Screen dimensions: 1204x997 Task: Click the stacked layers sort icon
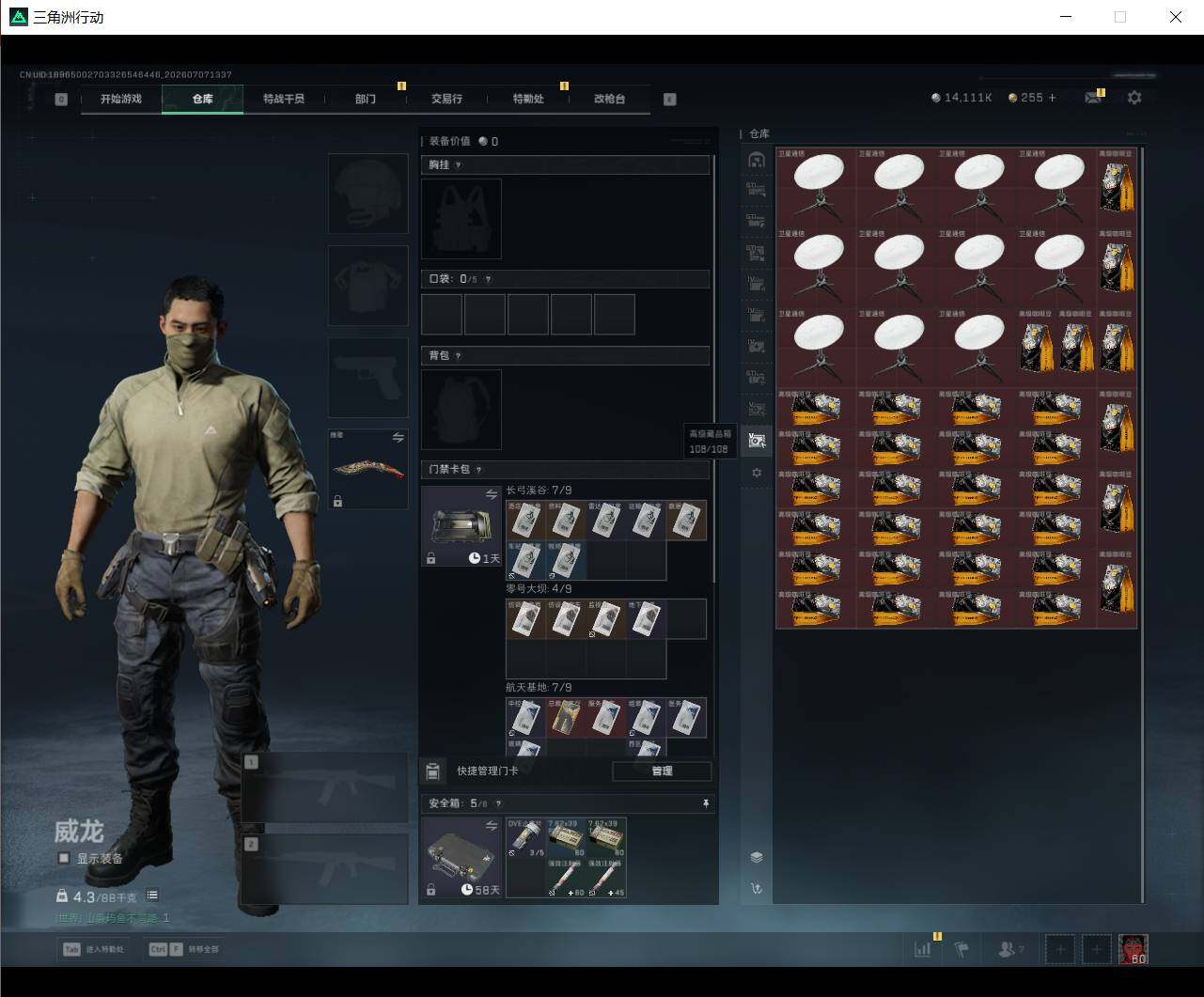757,857
